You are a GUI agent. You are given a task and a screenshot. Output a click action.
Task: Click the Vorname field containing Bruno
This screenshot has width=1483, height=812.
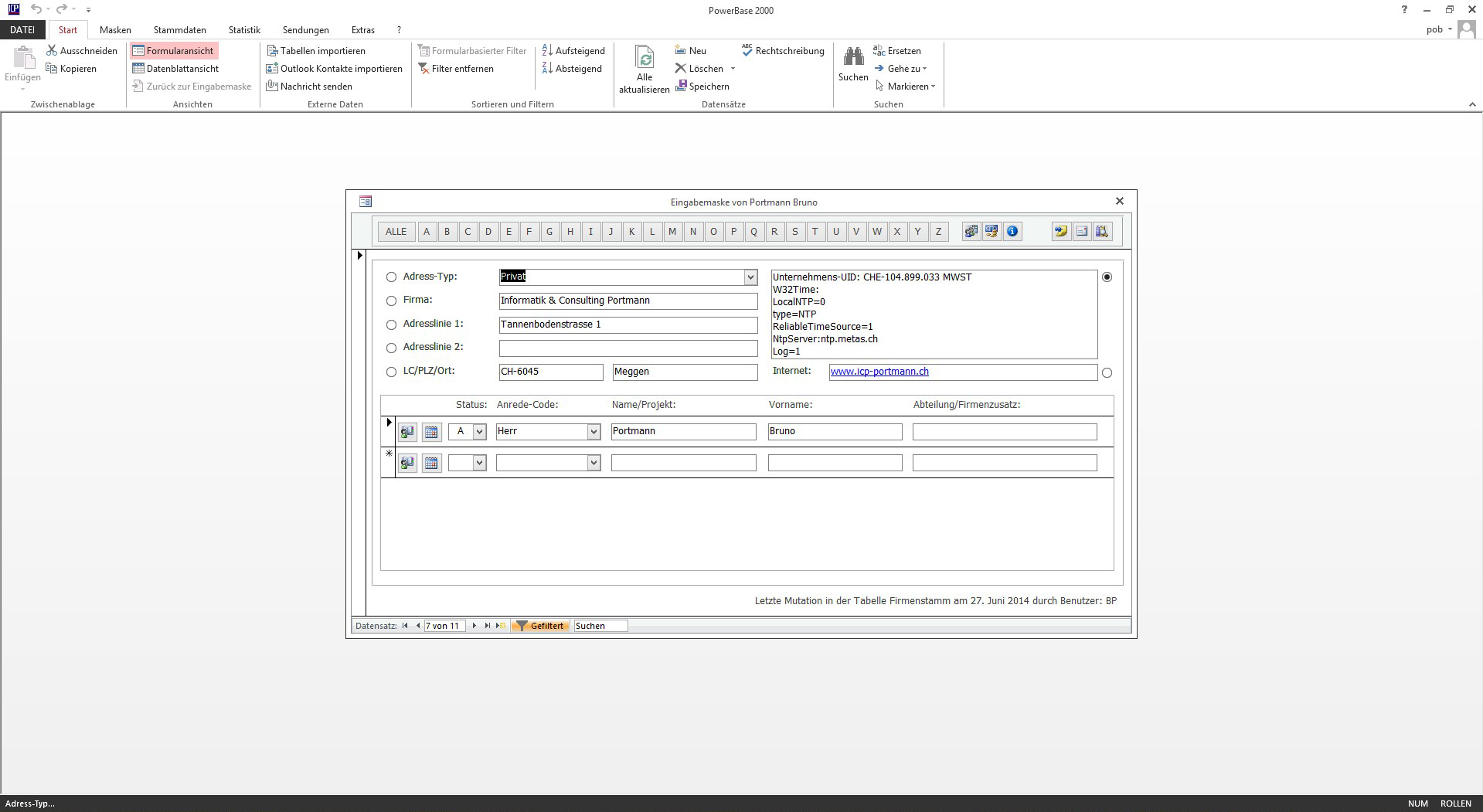point(835,432)
